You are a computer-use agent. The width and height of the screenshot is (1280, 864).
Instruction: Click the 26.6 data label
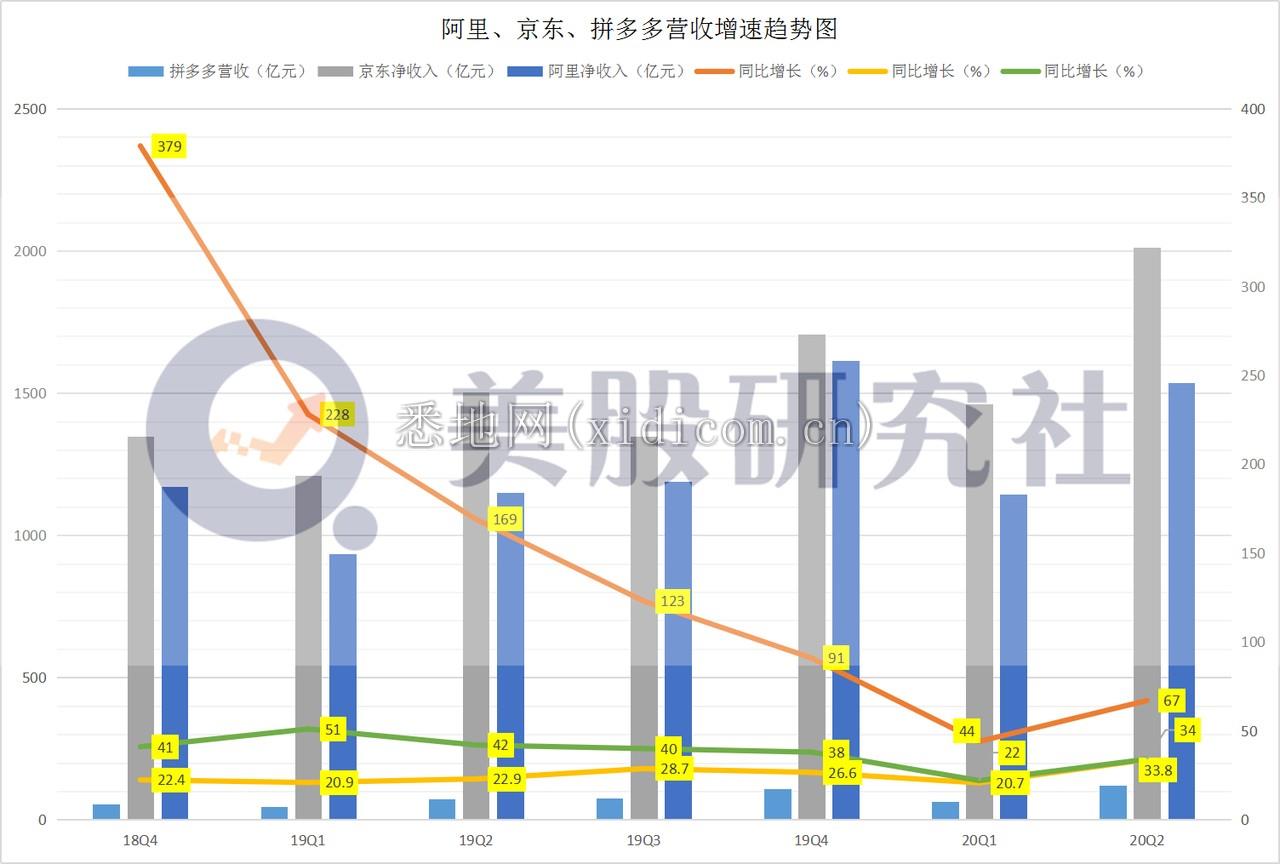843,773
